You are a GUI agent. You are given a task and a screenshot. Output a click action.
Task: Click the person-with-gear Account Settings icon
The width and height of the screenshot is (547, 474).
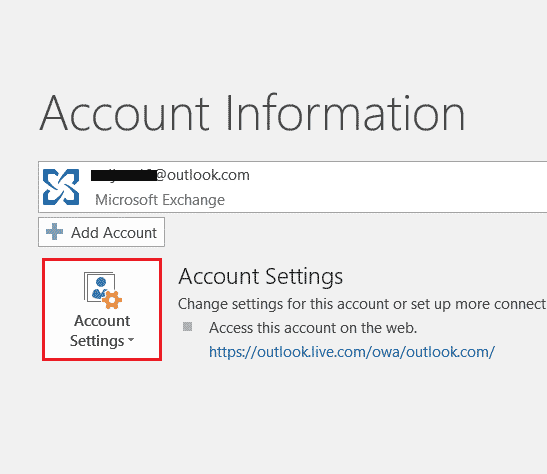[x=103, y=290]
